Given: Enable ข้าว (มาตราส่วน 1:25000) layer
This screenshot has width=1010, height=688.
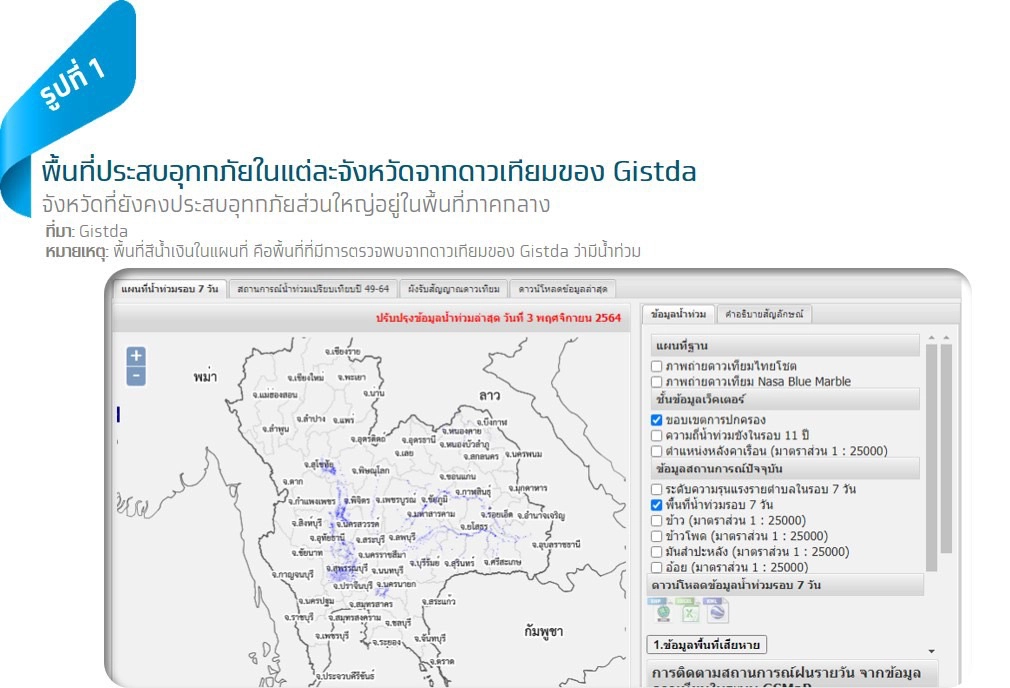Looking at the screenshot, I should (x=655, y=521).
